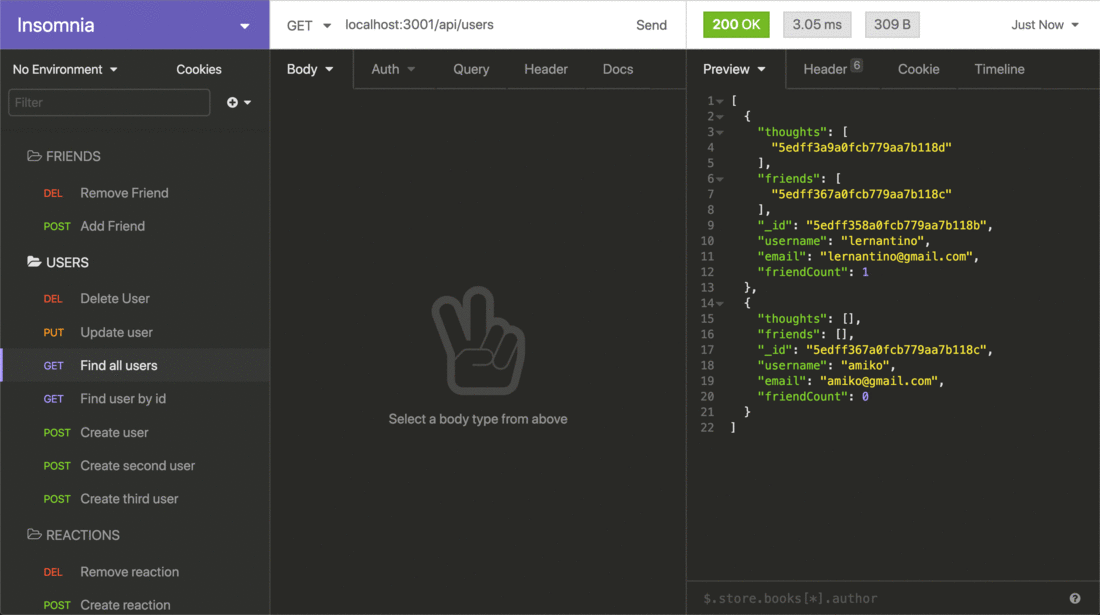This screenshot has width=1100, height=615.
Task: Open the Preview mode dropdown
Action: (735, 69)
